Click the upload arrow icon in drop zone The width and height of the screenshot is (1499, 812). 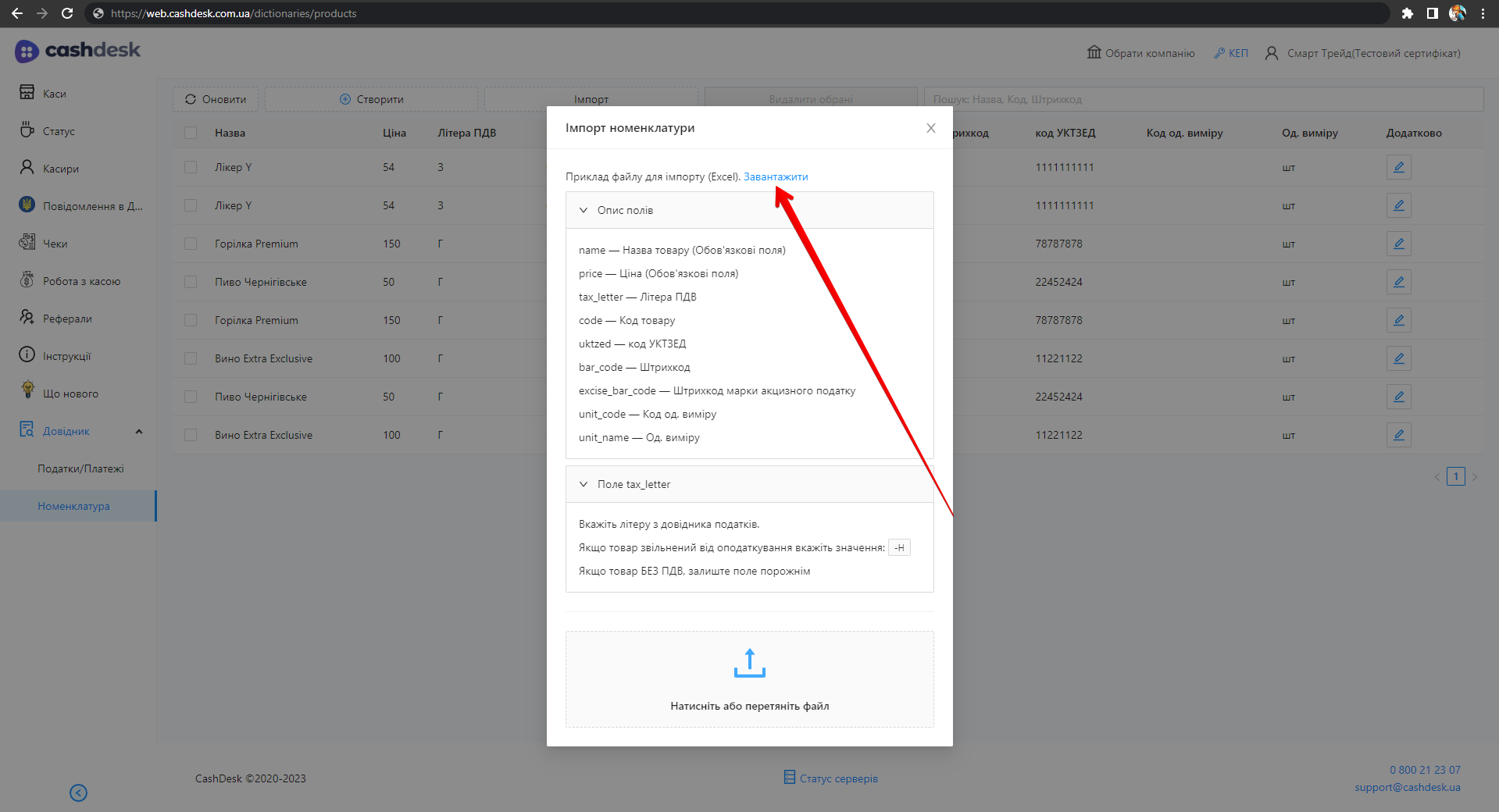click(749, 663)
